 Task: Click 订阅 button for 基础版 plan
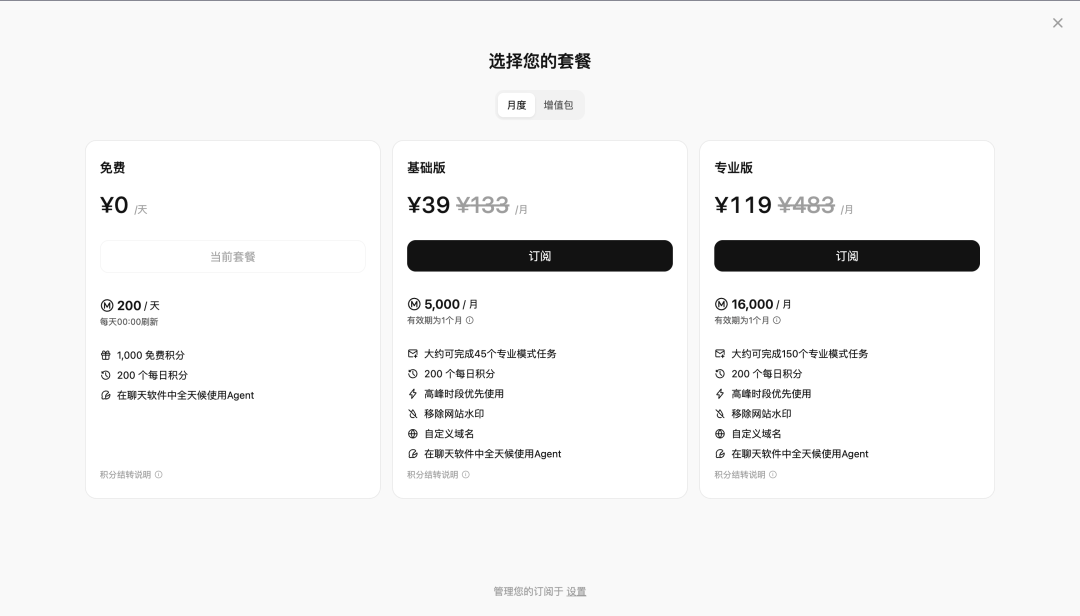[x=539, y=256]
